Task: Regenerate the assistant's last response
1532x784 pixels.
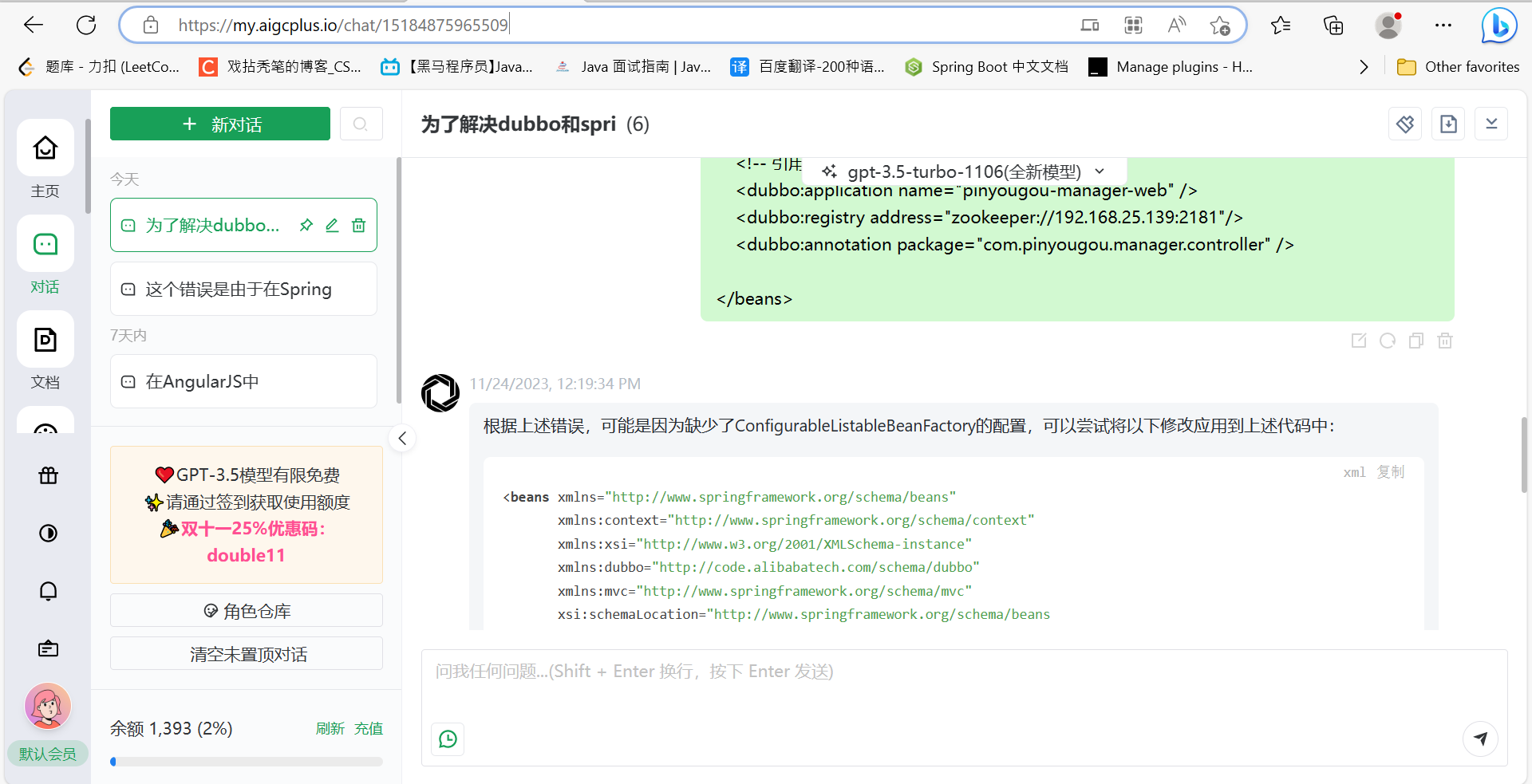Action: 1388,341
